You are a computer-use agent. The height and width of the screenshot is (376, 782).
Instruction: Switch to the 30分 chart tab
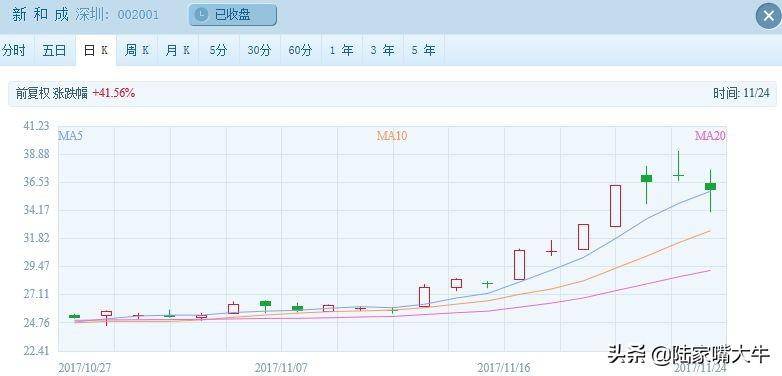pos(259,50)
